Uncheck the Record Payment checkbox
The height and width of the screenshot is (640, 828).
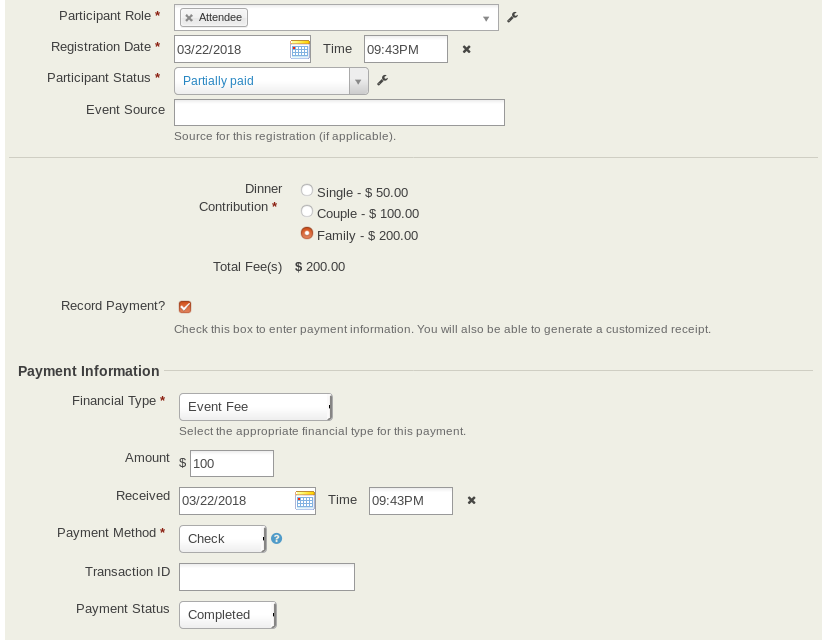185,306
